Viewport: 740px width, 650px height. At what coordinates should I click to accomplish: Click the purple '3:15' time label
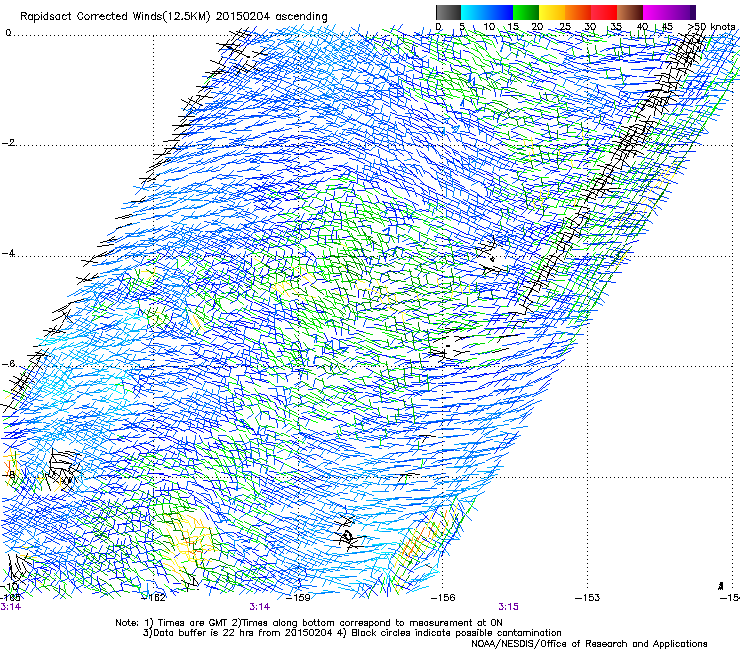[508, 607]
